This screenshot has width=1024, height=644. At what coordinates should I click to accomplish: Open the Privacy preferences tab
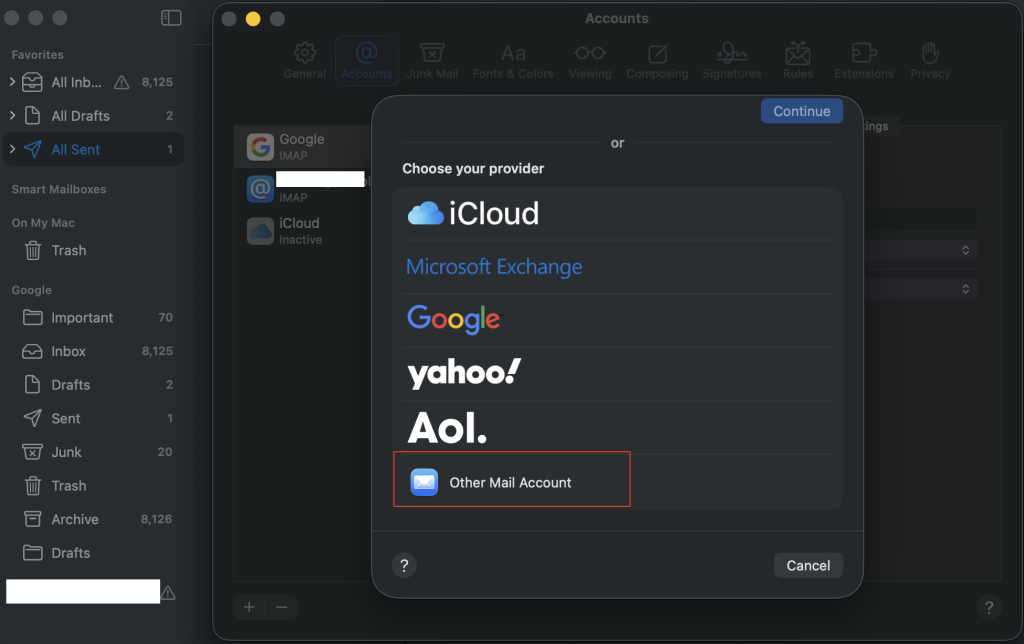(930, 61)
